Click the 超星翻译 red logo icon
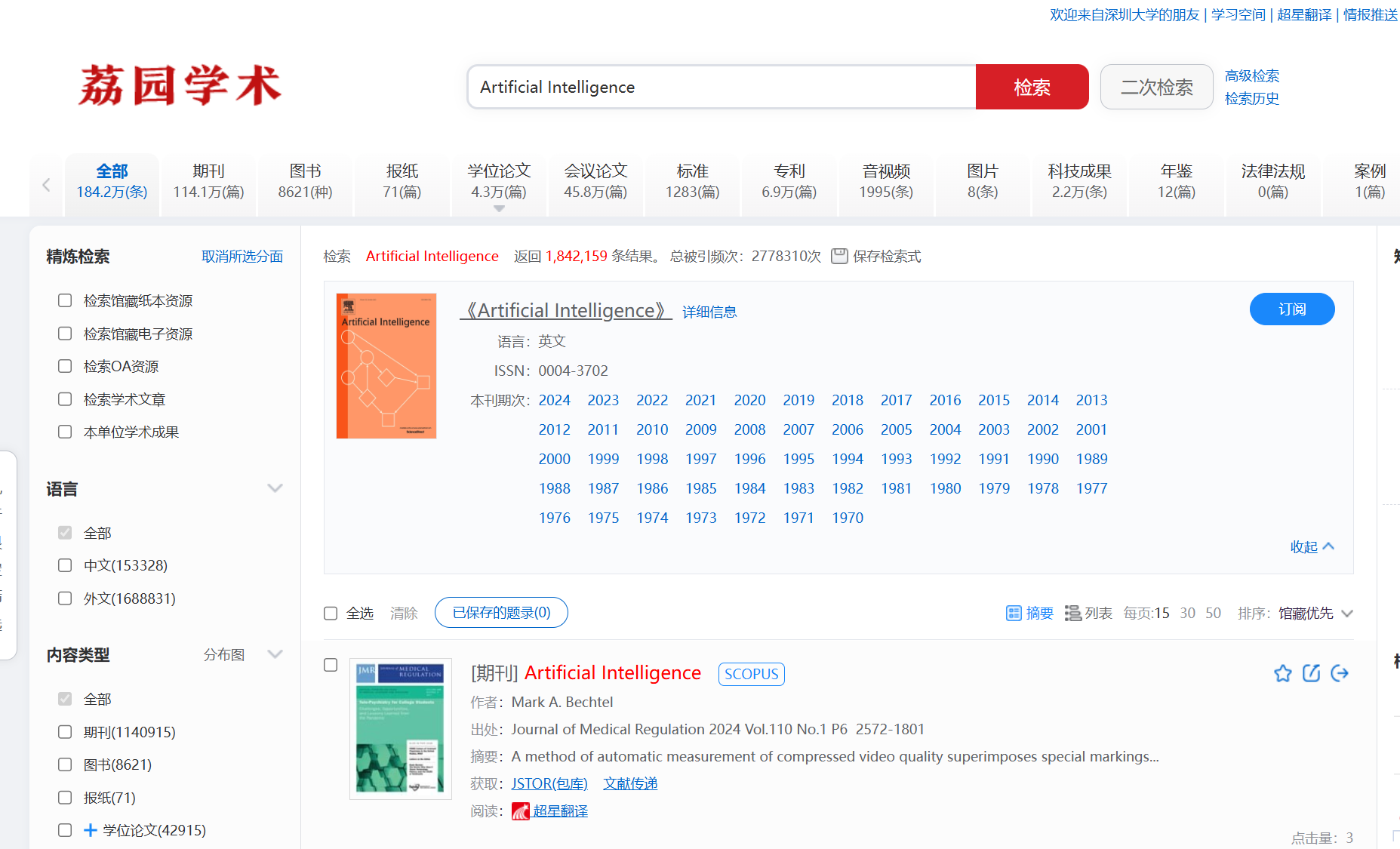The width and height of the screenshot is (1400, 849). tap(520, 811)
